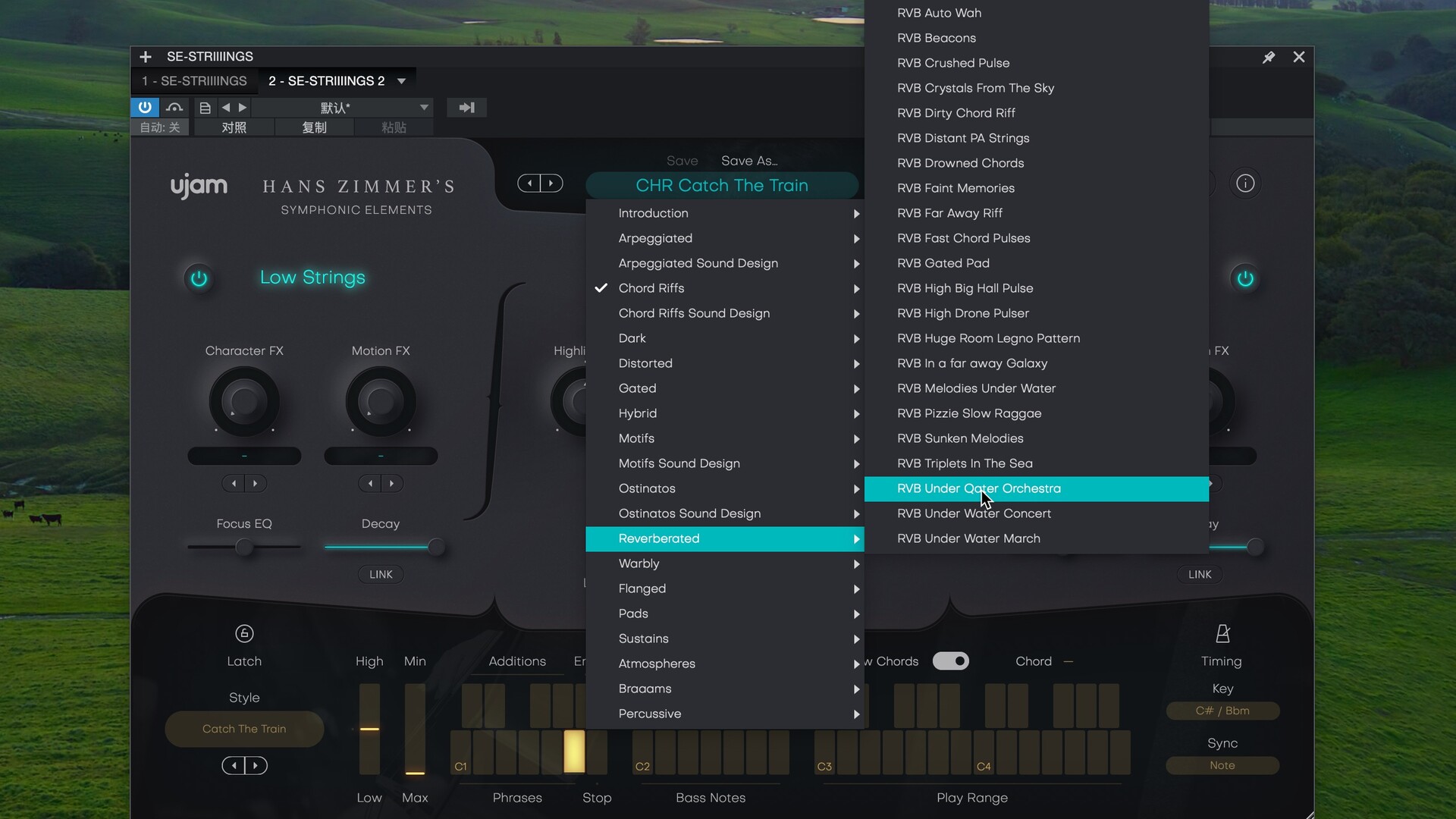Screen dimensions: 1456x819
Task: Select Reverberated menu category
Action: (725, 539)
